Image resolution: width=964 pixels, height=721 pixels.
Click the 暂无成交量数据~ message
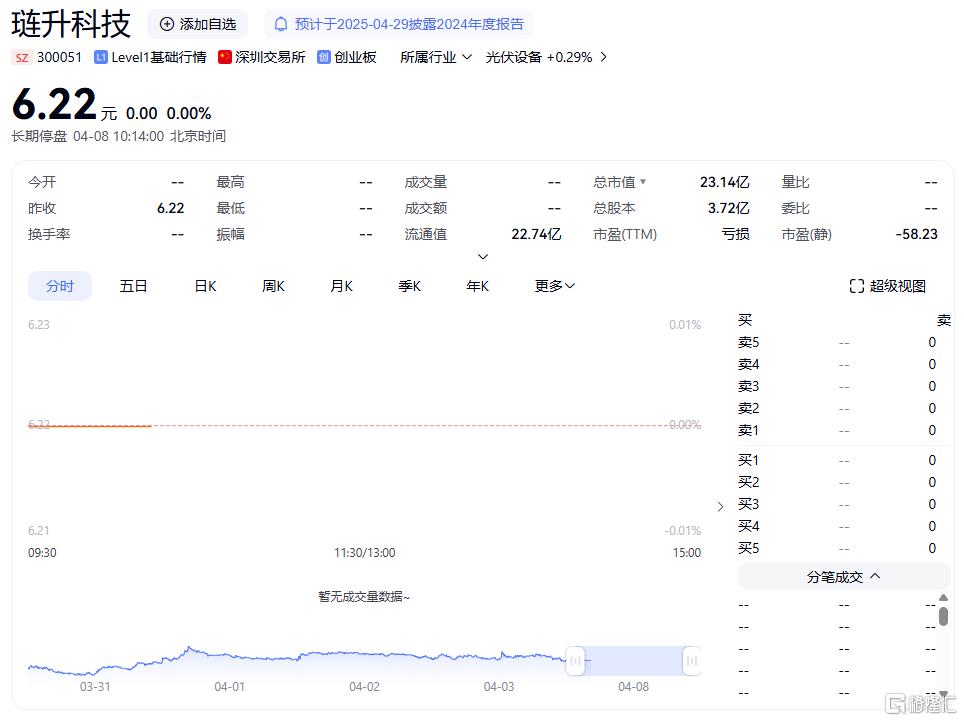point(364,596)
